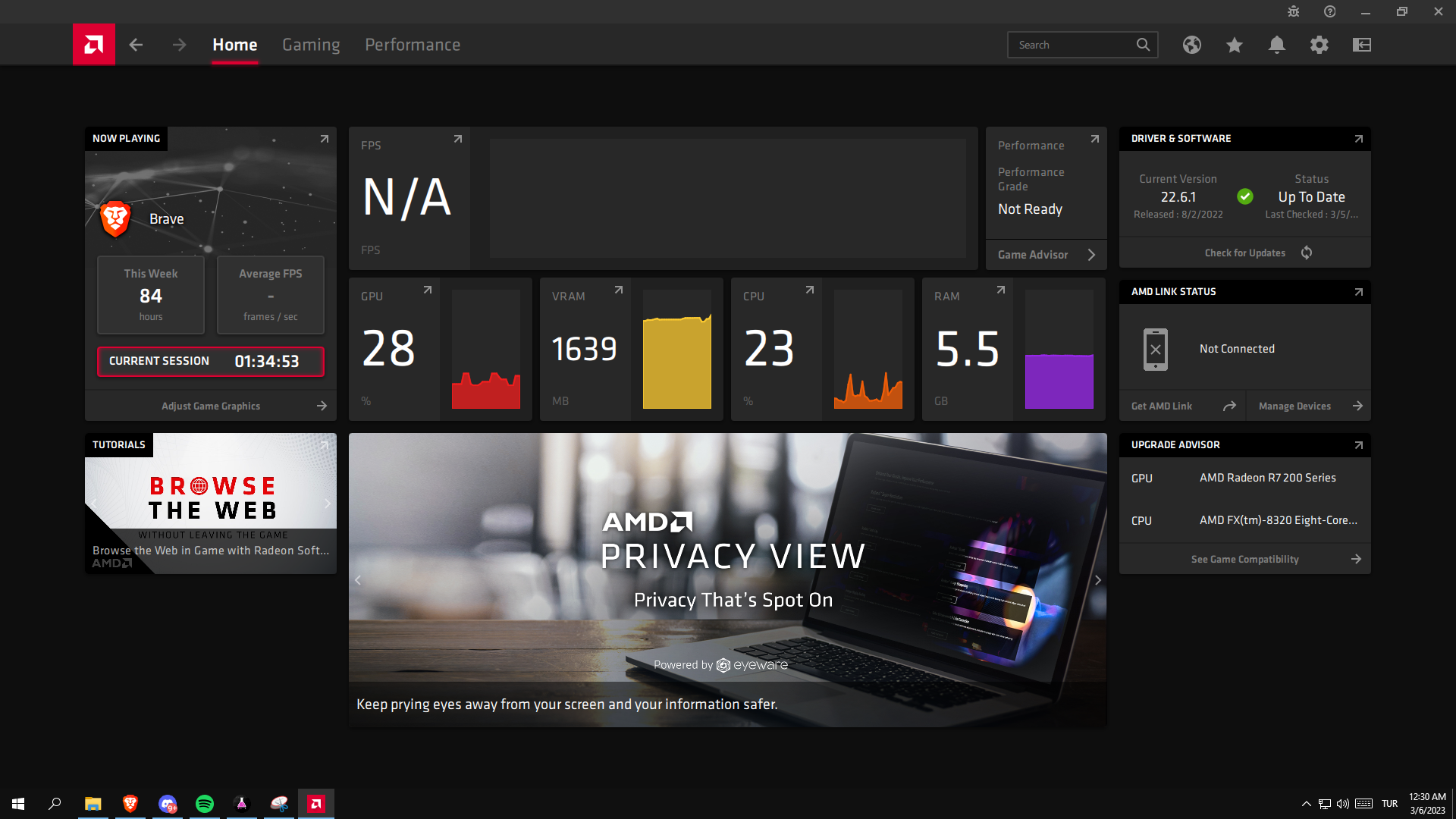This screenshot has width=1456, height=819.
Task: Toggle the sidebar panel icon
Action: pos(1361,45)
